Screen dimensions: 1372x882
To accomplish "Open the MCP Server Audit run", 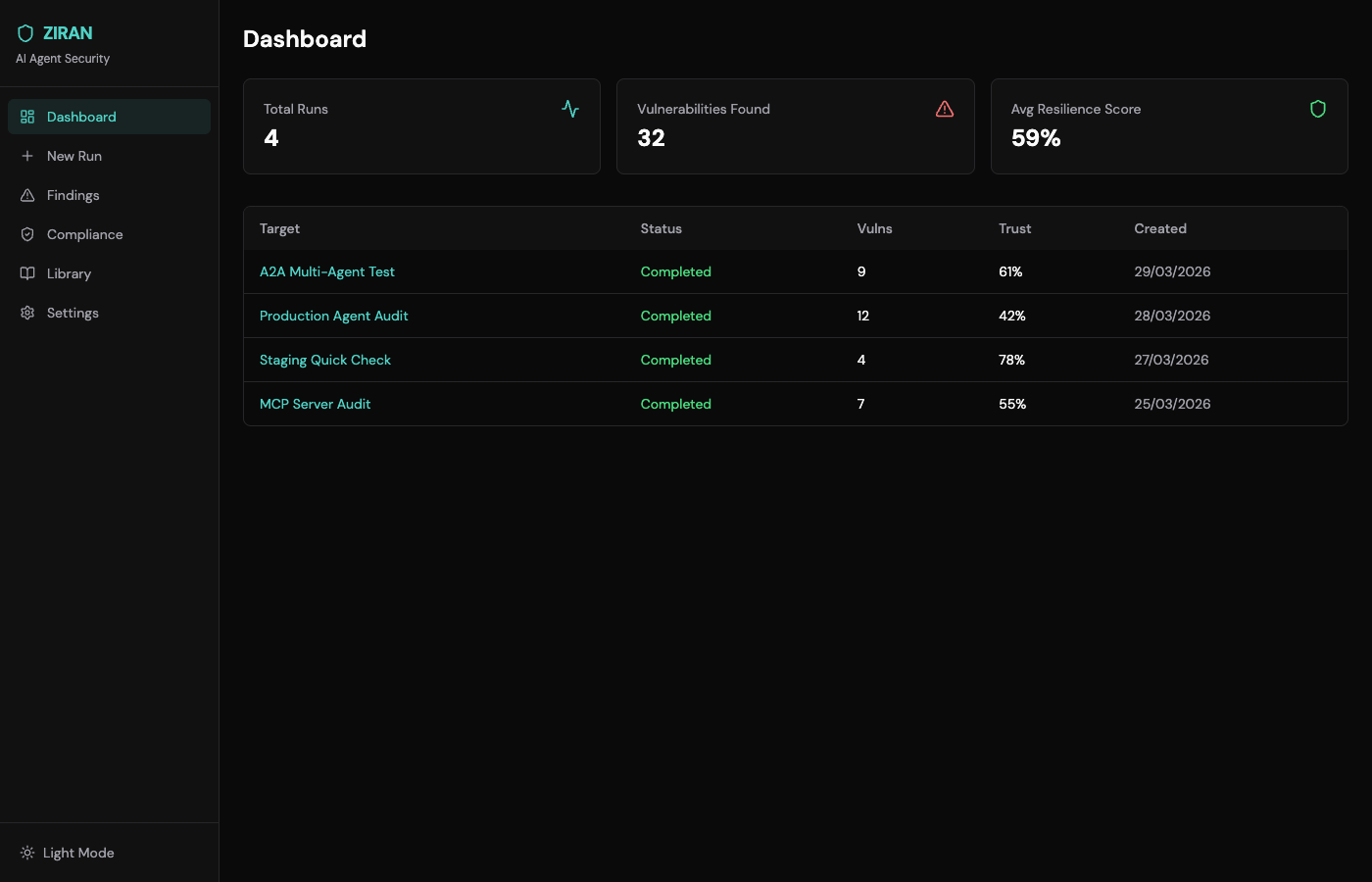I will pos(315,404).
